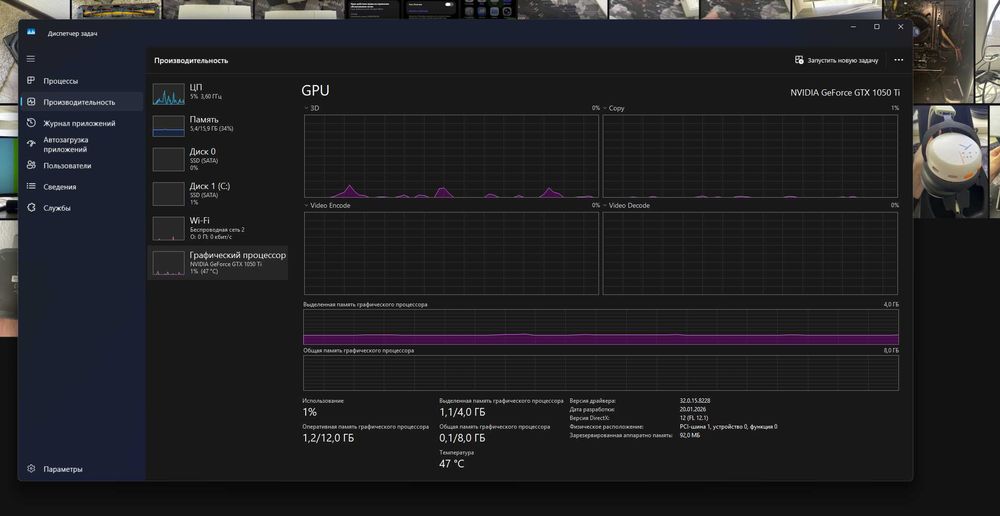Click the Video Encode graph area
Viewport: 1000px width, 516px height.
(x=452, y=253)
